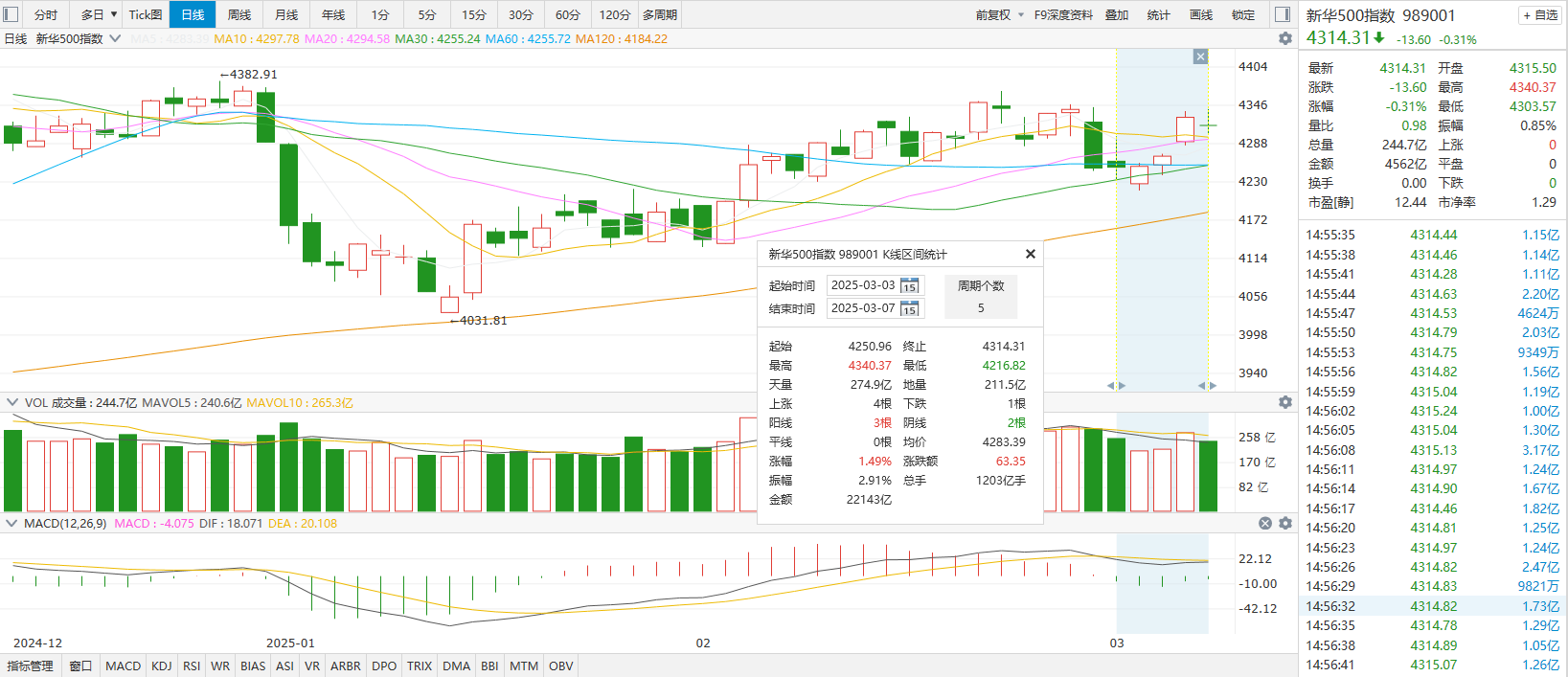Switch to 1分 chart period
Image resolution: width=1568 pixels, height=677 pixels.
(380, 14)
